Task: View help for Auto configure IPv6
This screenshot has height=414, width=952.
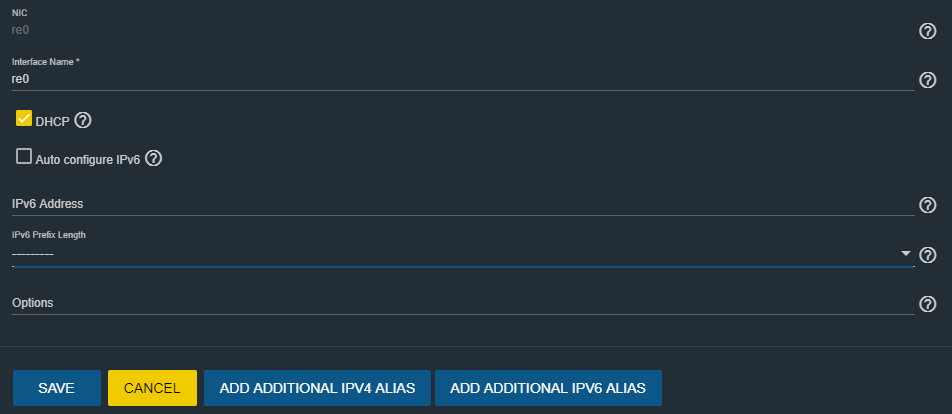Action: [x=154, y=159]
